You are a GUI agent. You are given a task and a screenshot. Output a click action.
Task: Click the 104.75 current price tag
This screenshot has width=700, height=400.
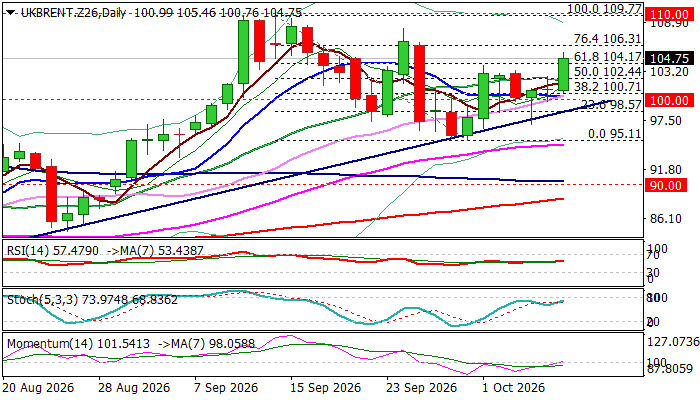click(x=669, y=58)
